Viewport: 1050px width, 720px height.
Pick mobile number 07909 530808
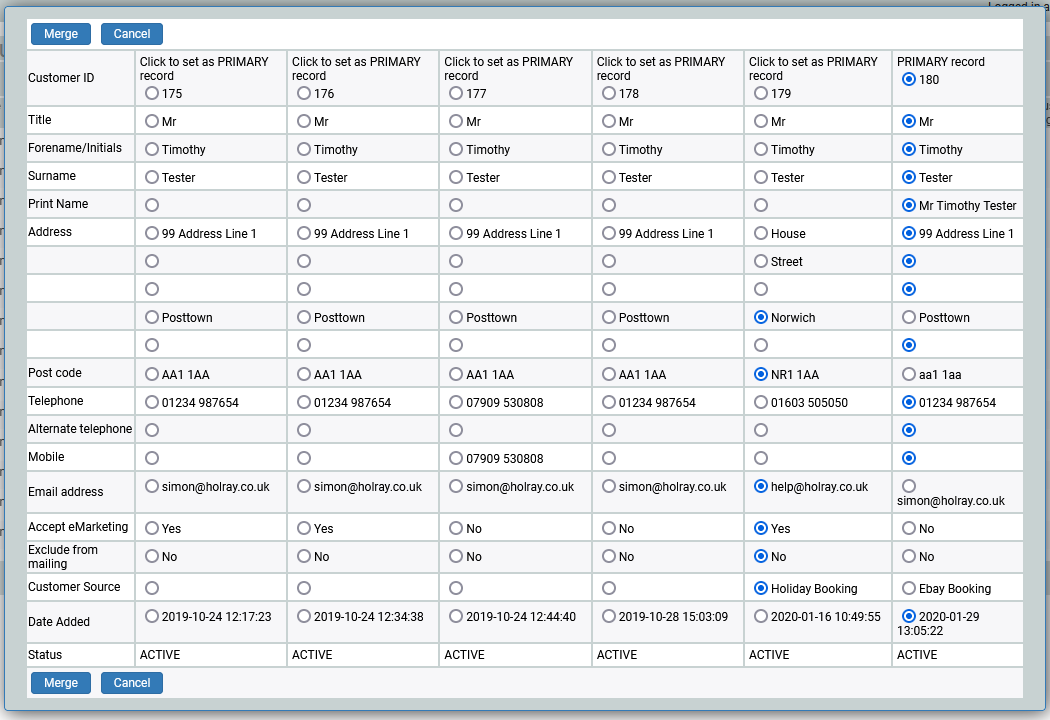(456, 458)
